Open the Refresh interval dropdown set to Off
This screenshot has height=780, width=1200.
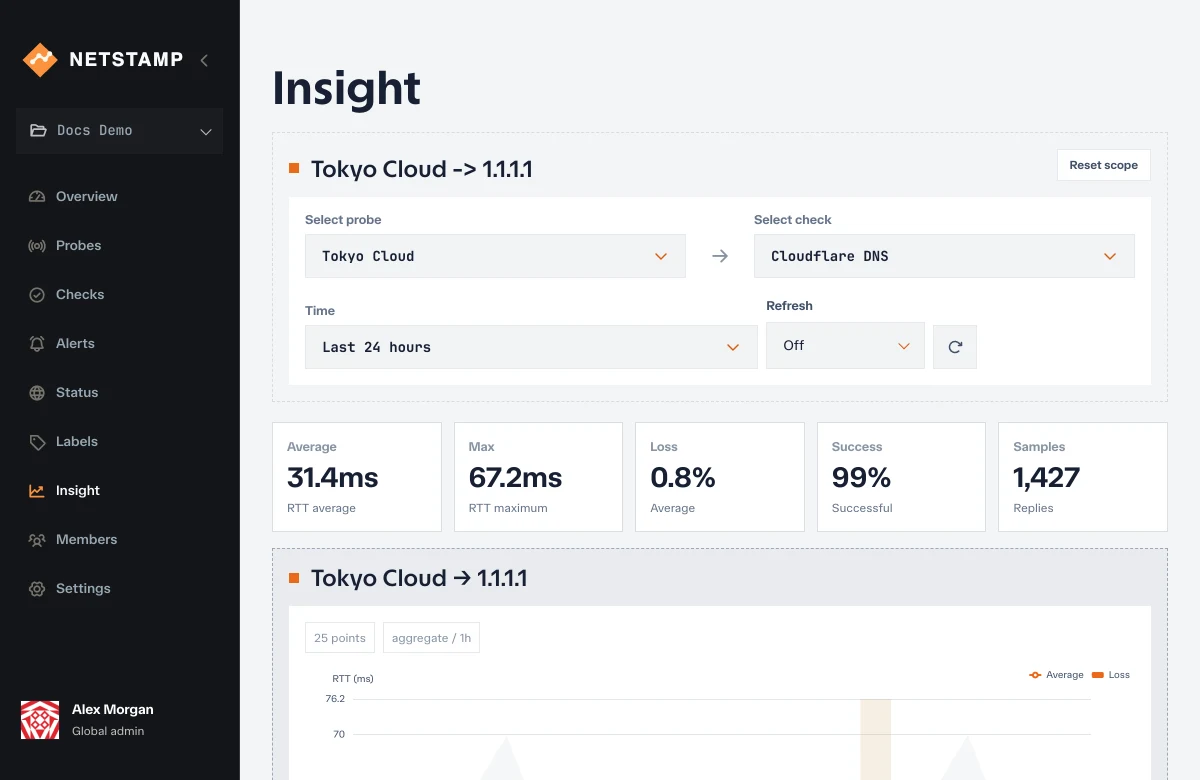click(845, 345)
